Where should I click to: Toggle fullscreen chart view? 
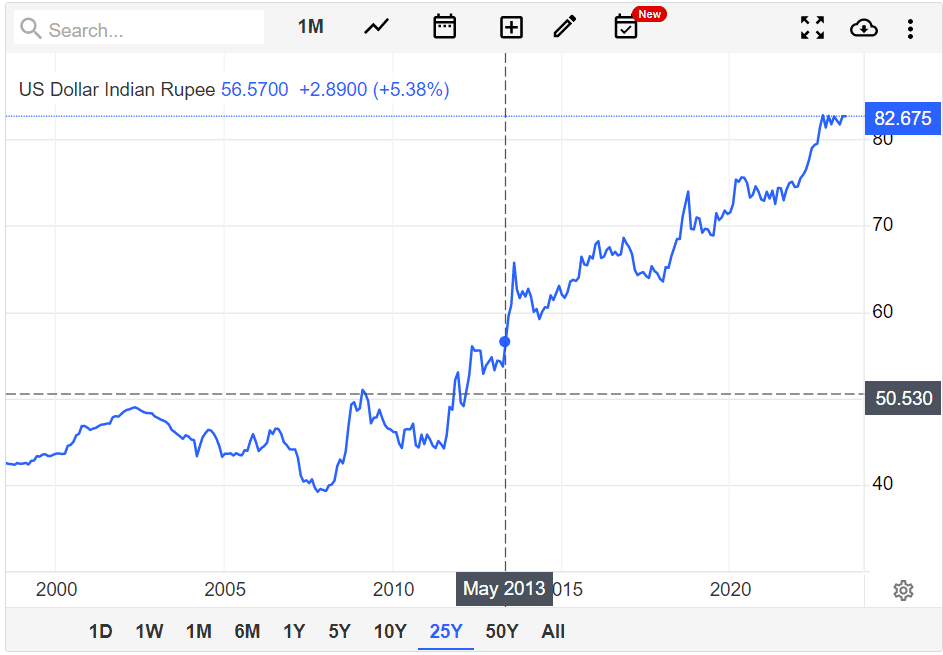coord(812,28)
